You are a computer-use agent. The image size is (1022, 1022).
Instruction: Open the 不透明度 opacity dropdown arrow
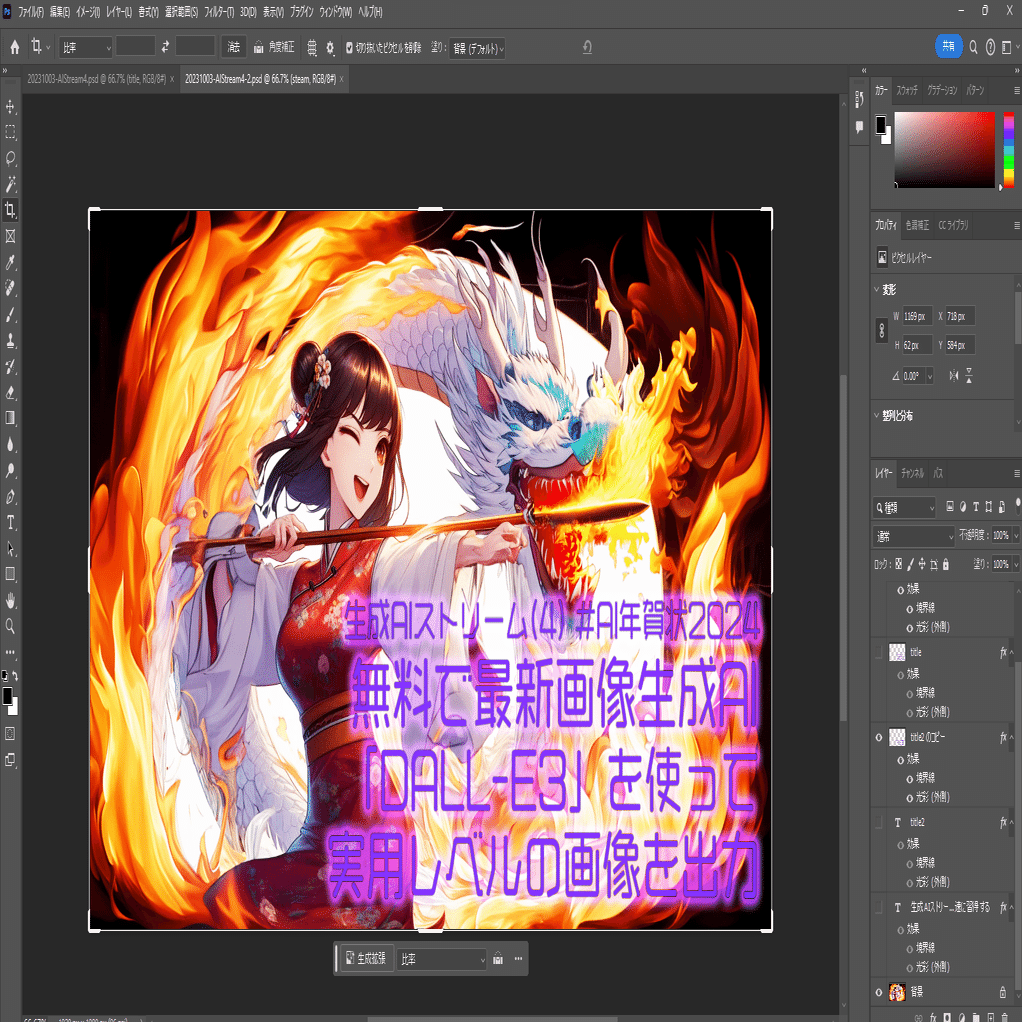point(1015,536)
